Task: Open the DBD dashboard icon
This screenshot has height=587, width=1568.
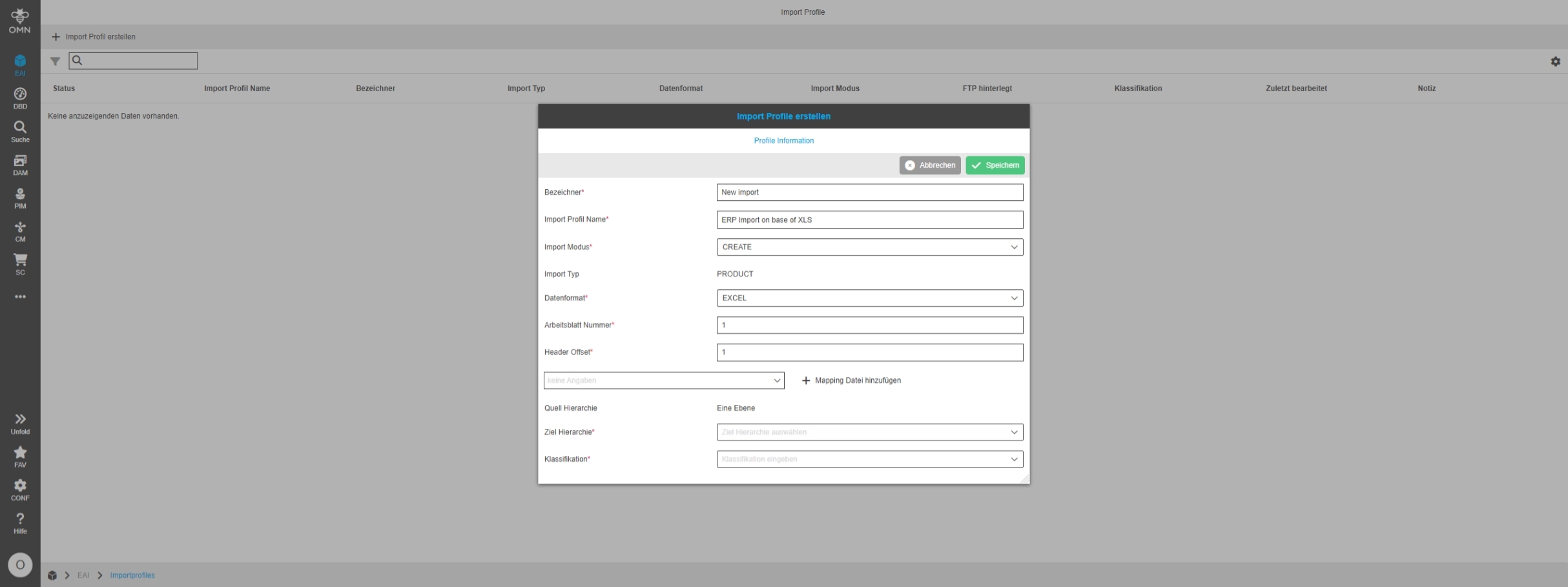Action: (20, 99)
